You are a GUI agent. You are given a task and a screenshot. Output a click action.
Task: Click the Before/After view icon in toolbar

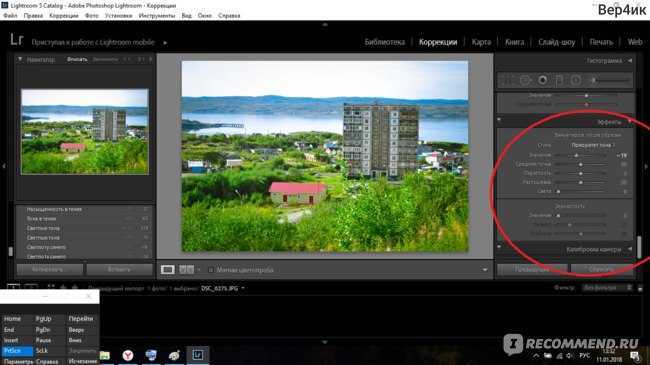coord(186,270)
